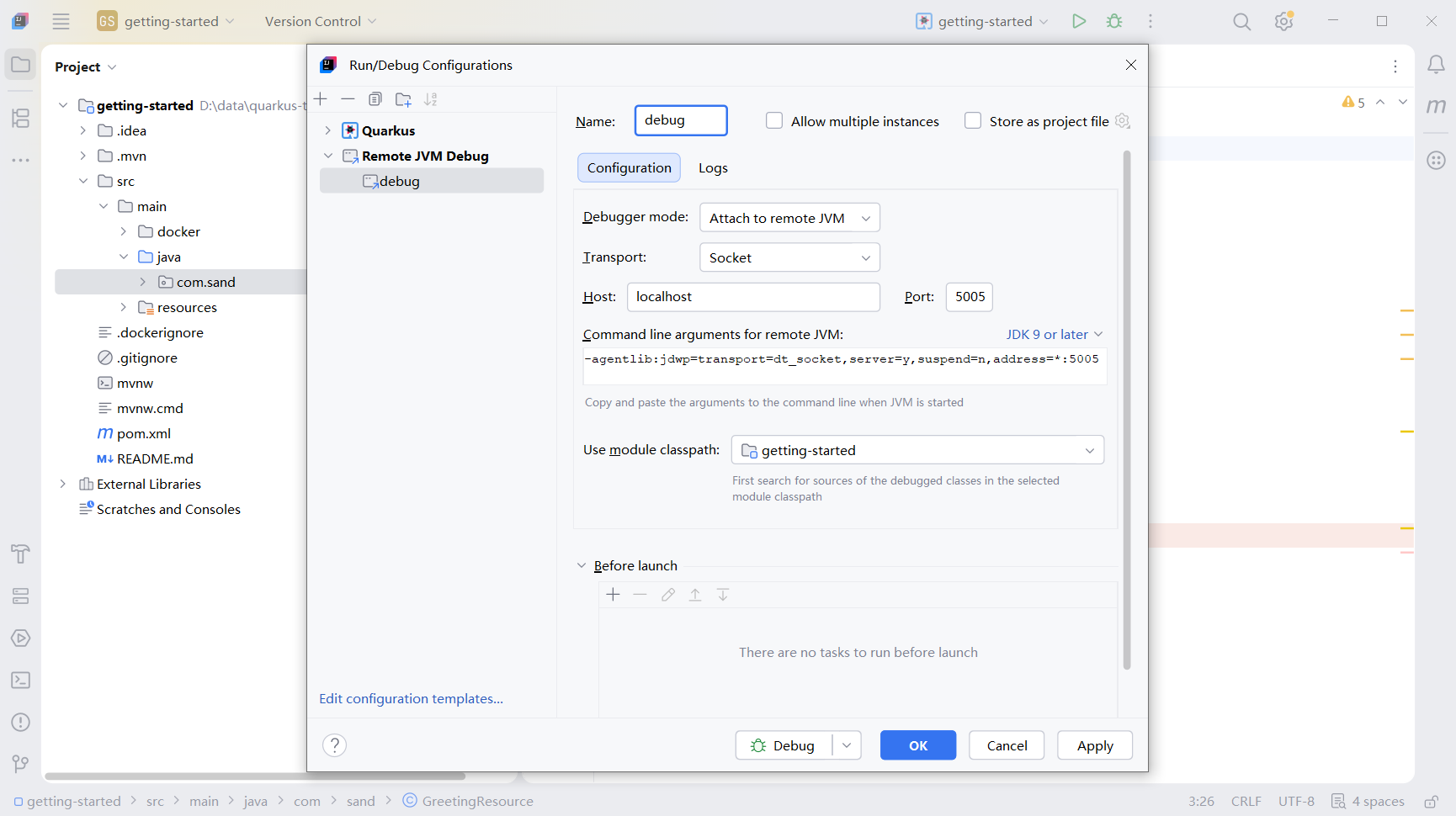
Task: Open Search Everywhere magnifier
Action: click(x=1241, y=21)
